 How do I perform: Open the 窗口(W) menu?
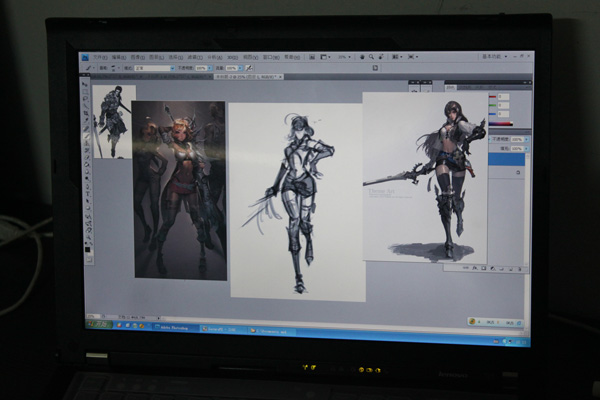click(x=271, y=57)
